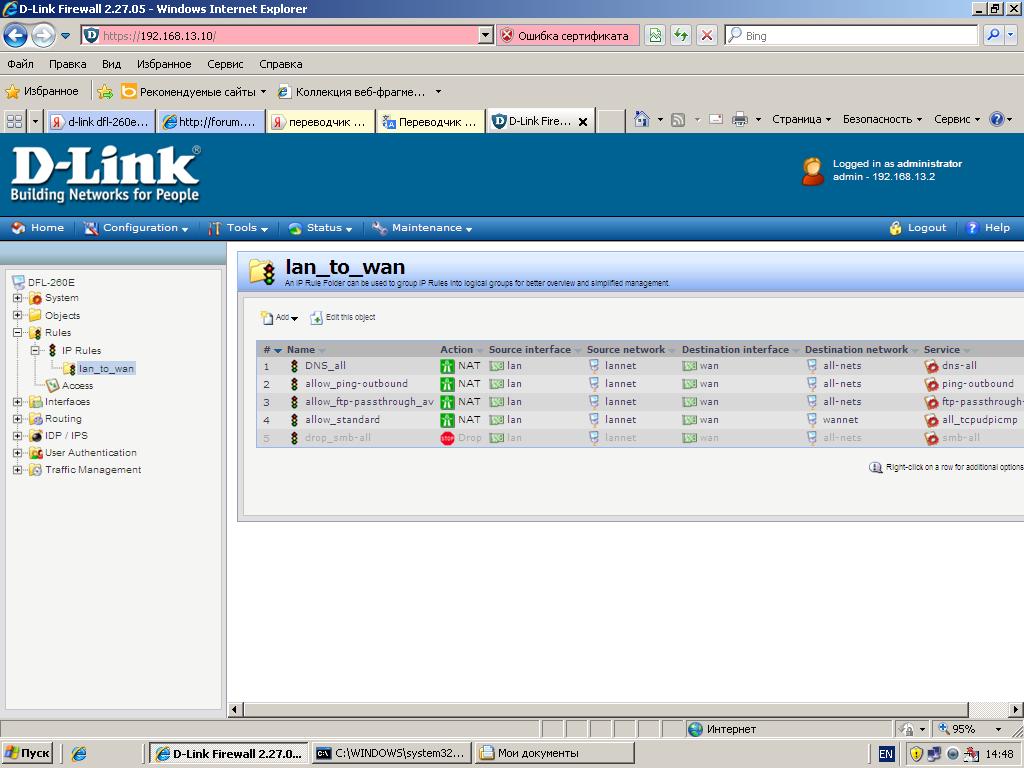
Task: Click the Bing search magnifier button
Action: point(993,35)
